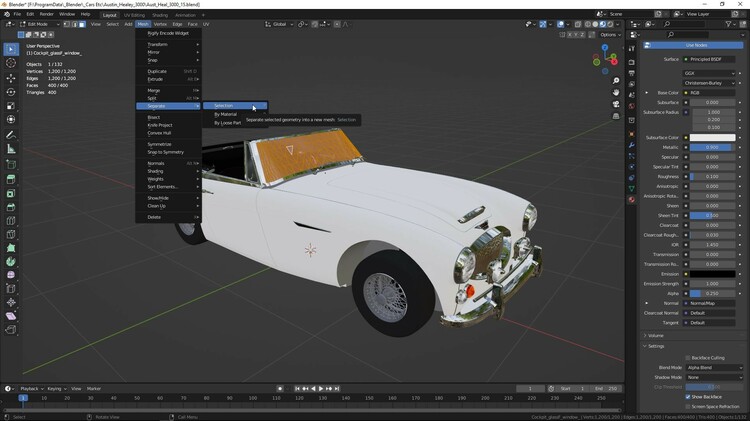The image size is (750, 421).
Task: Select the Cursor tool in left toolbar
Action: [11, 63]
